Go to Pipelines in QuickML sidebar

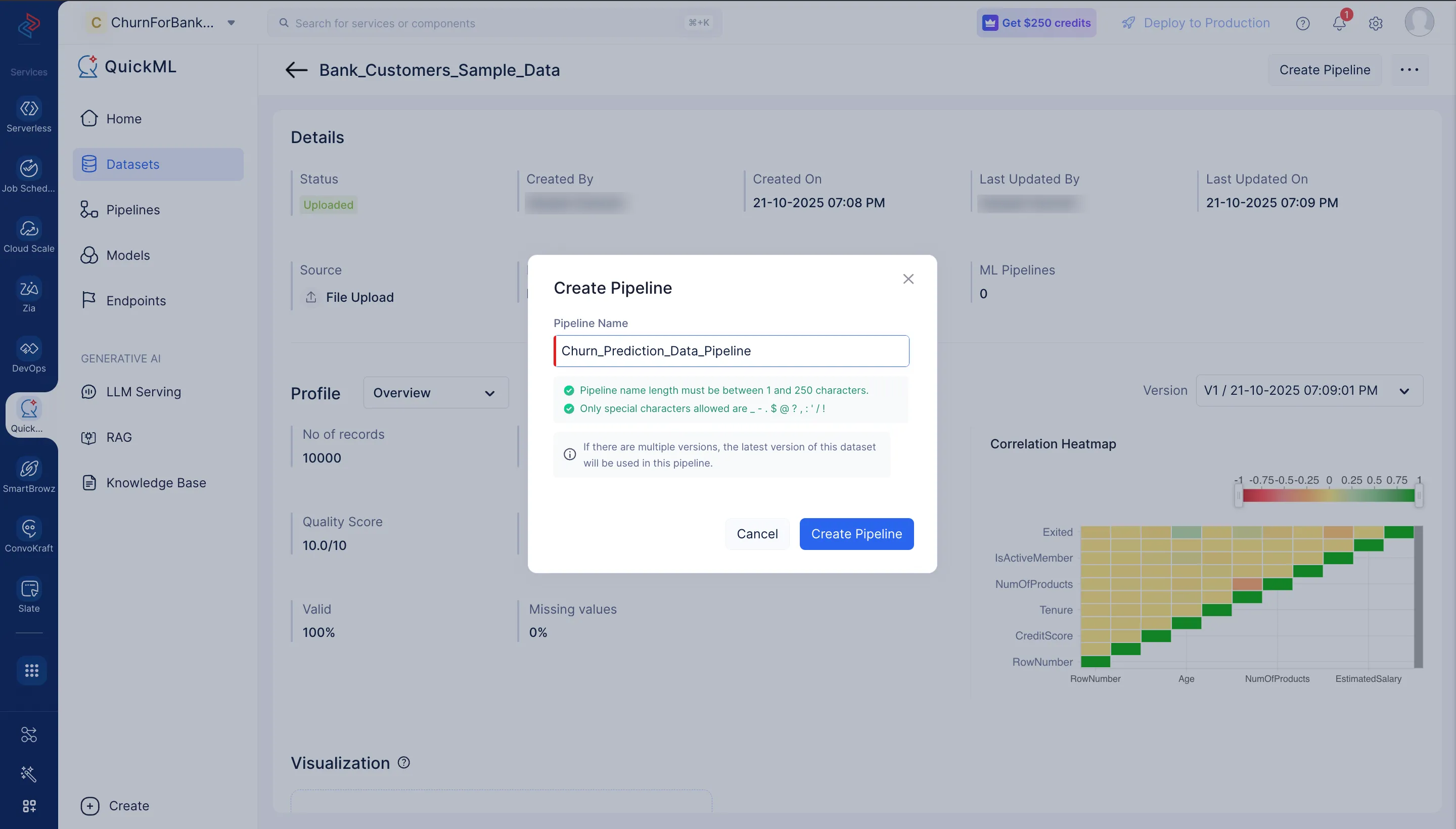132,210
